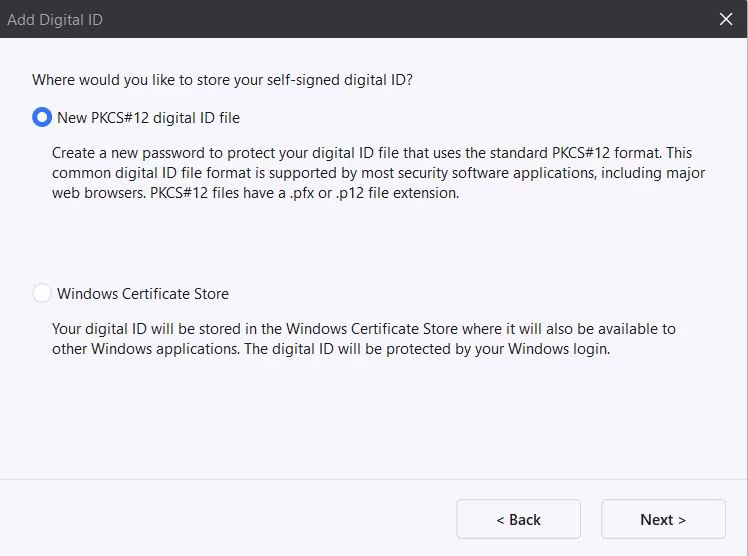
Task: Choose the Windows Certificate Store radio button
Action: [x=41, y=294]
